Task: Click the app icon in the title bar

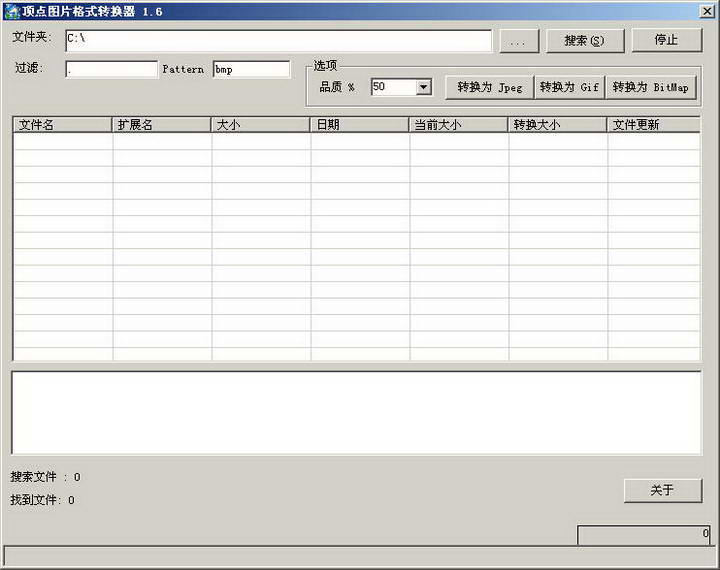Action: pos(11,11)
